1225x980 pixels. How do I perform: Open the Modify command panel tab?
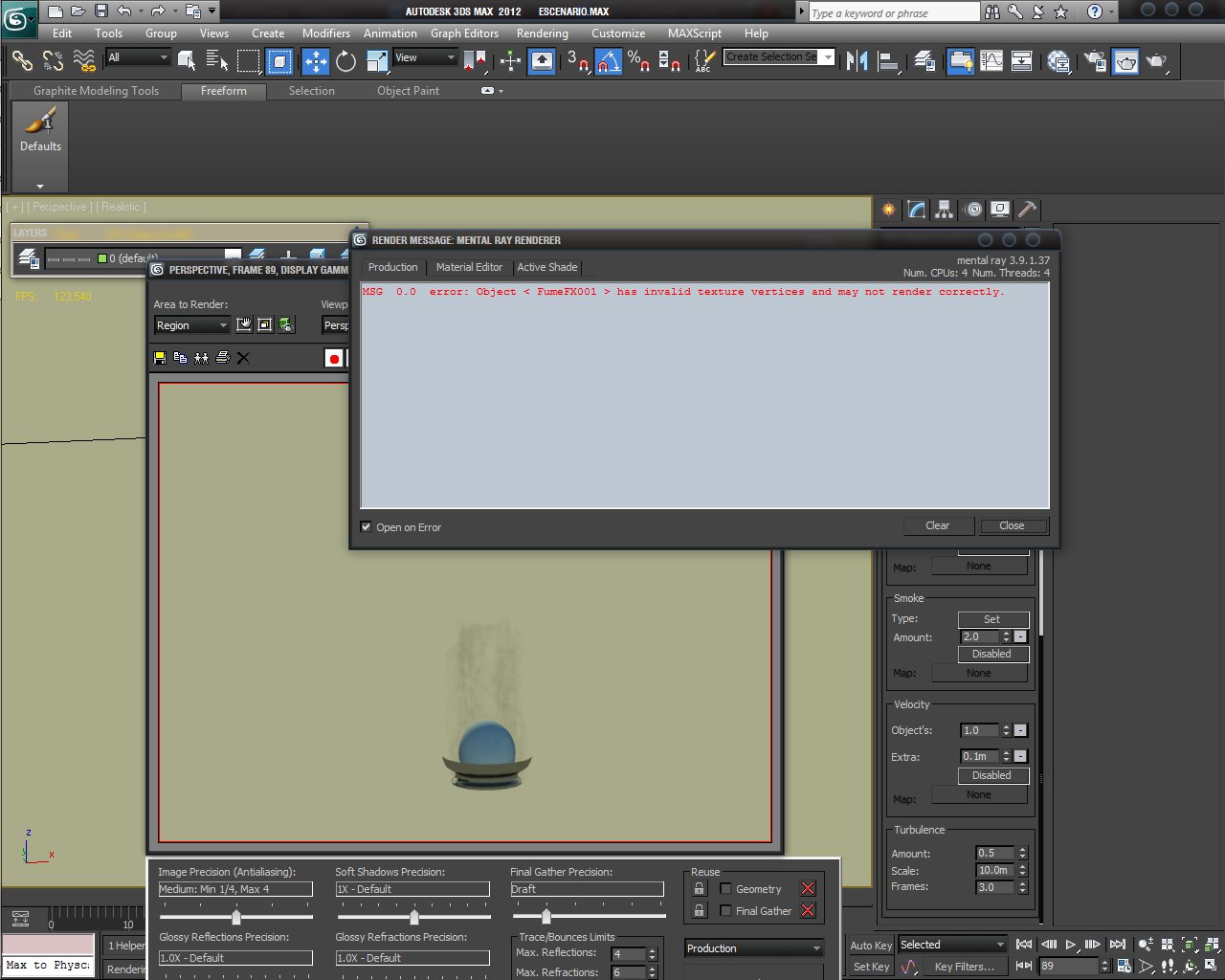pos(917,210)
